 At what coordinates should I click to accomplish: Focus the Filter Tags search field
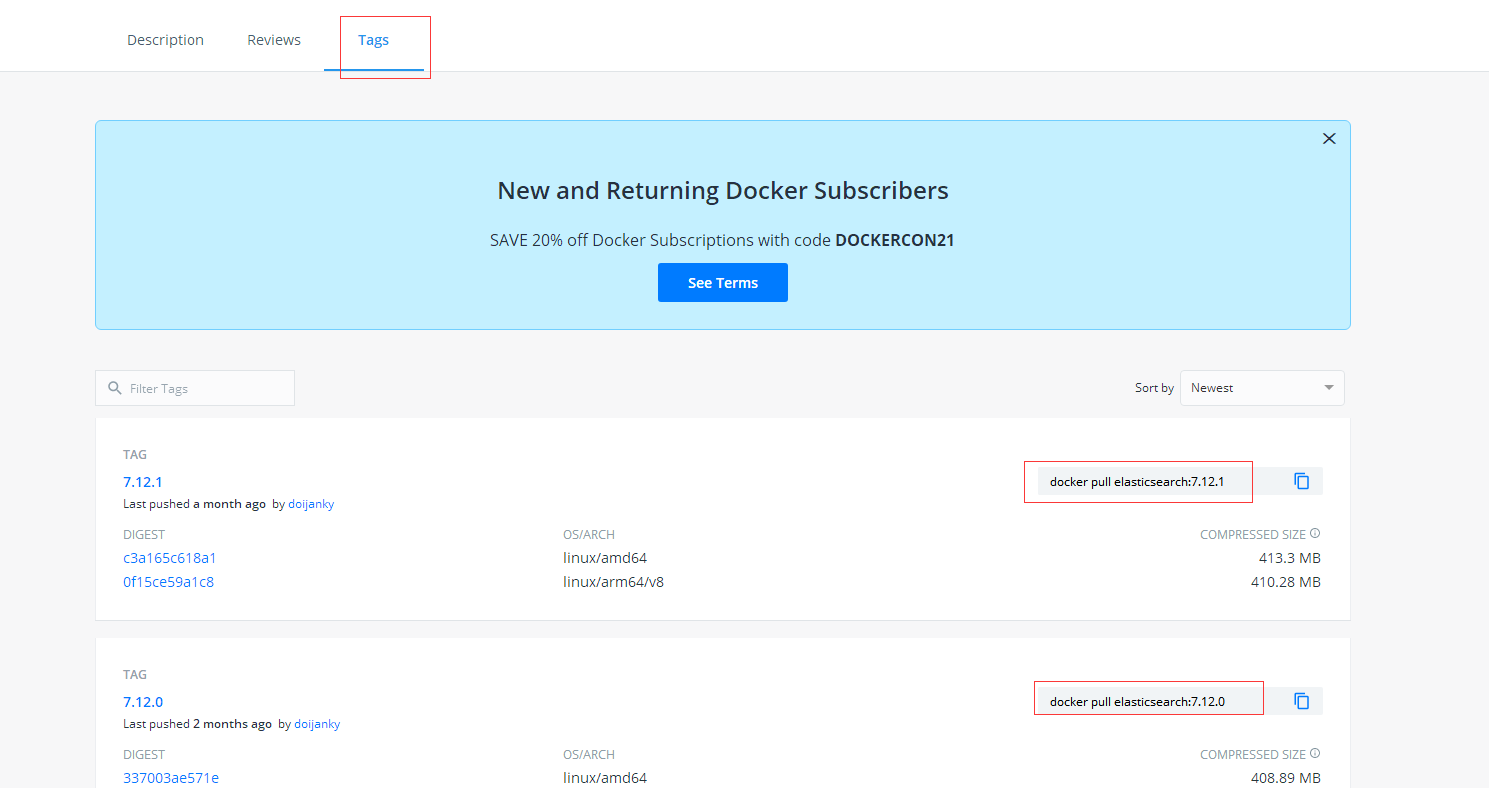coord(195,388)
